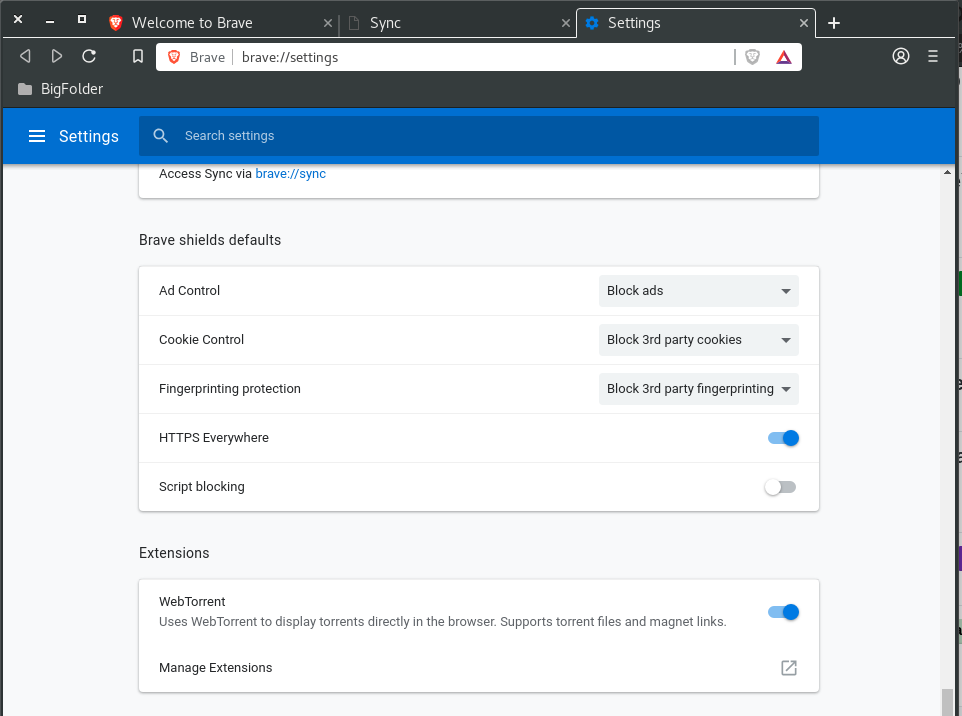The image size is (962, 716).
Task: Open the Settings sidebar hamburger menu
Action: 37,136
